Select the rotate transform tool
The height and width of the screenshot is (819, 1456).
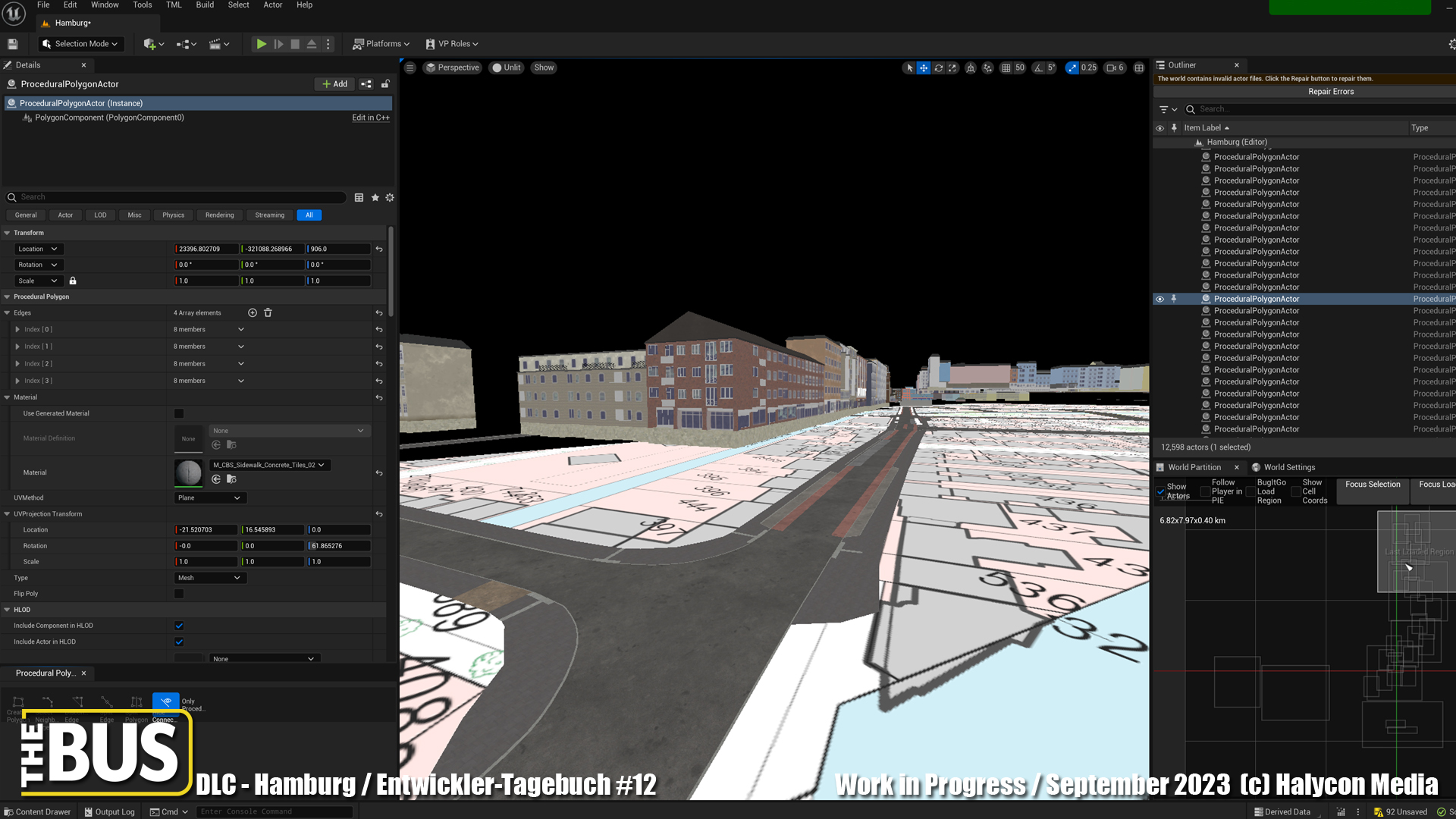938,67
